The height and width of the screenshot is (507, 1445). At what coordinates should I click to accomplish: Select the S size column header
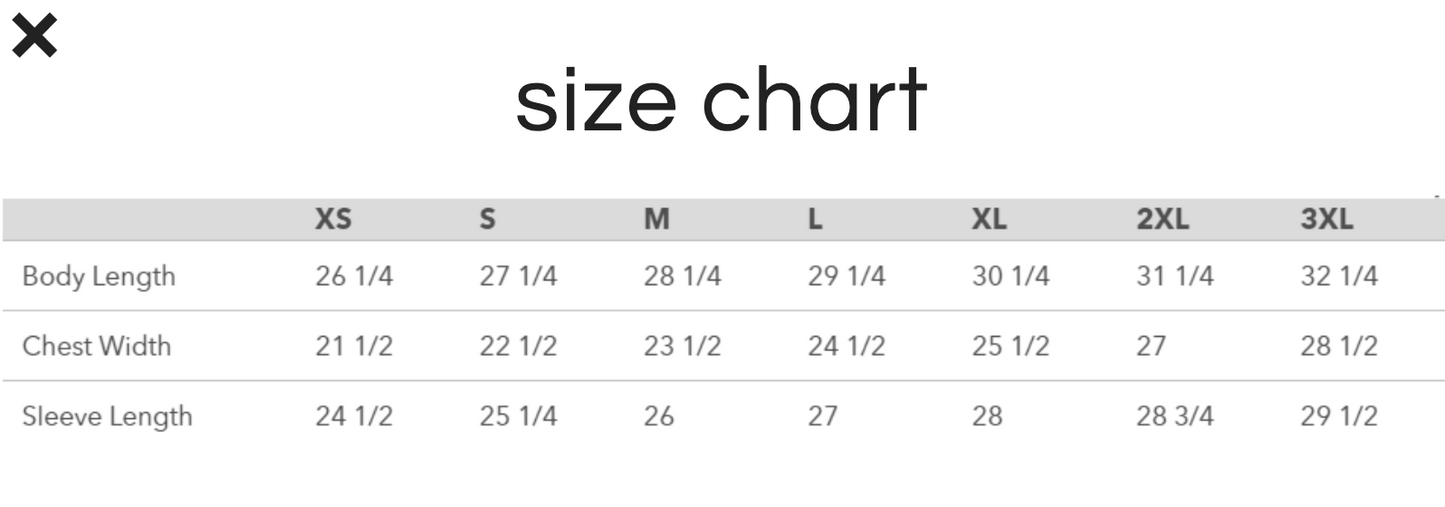[x=487, y=220]
